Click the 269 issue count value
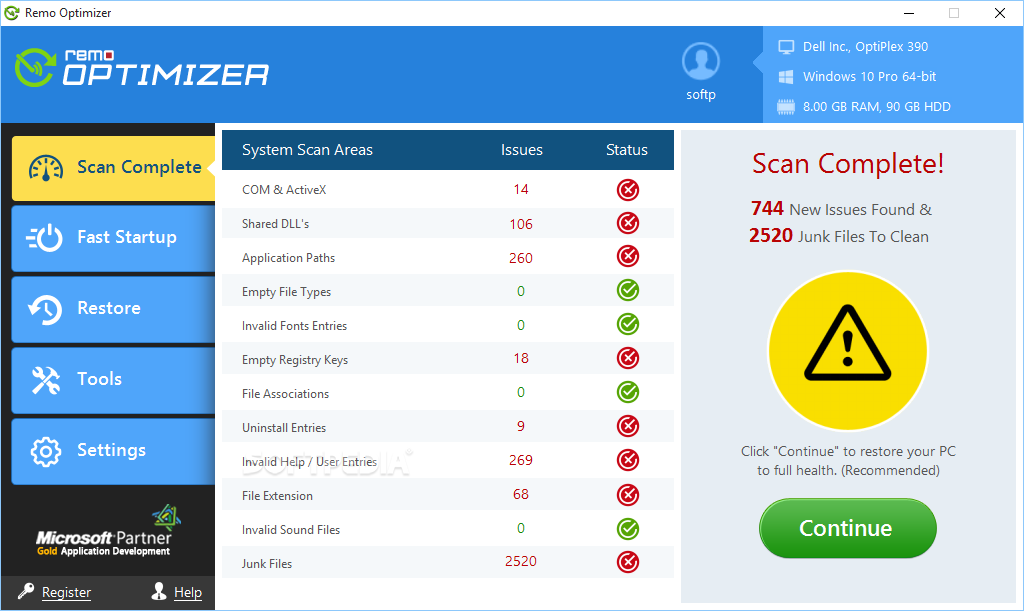The image size is (1024, 611). [x=520, y=460]
